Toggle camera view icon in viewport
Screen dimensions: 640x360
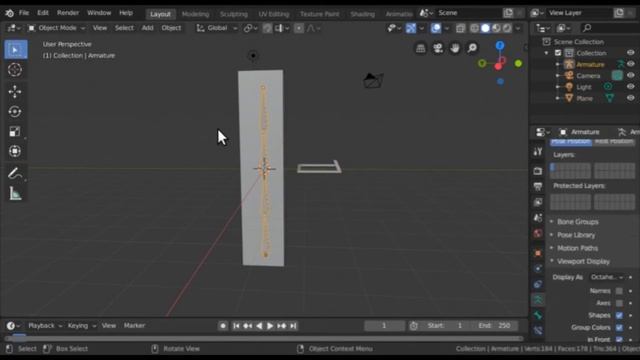tap(438, 48)
